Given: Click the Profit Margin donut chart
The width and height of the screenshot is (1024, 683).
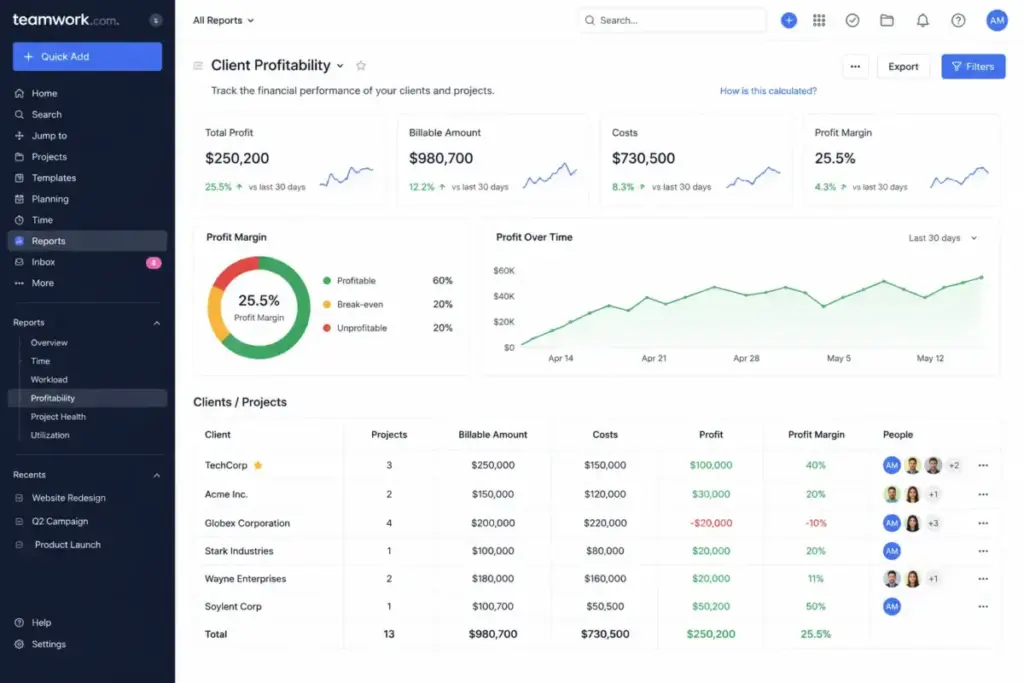Looking at the screenshot, I should 259,308.
